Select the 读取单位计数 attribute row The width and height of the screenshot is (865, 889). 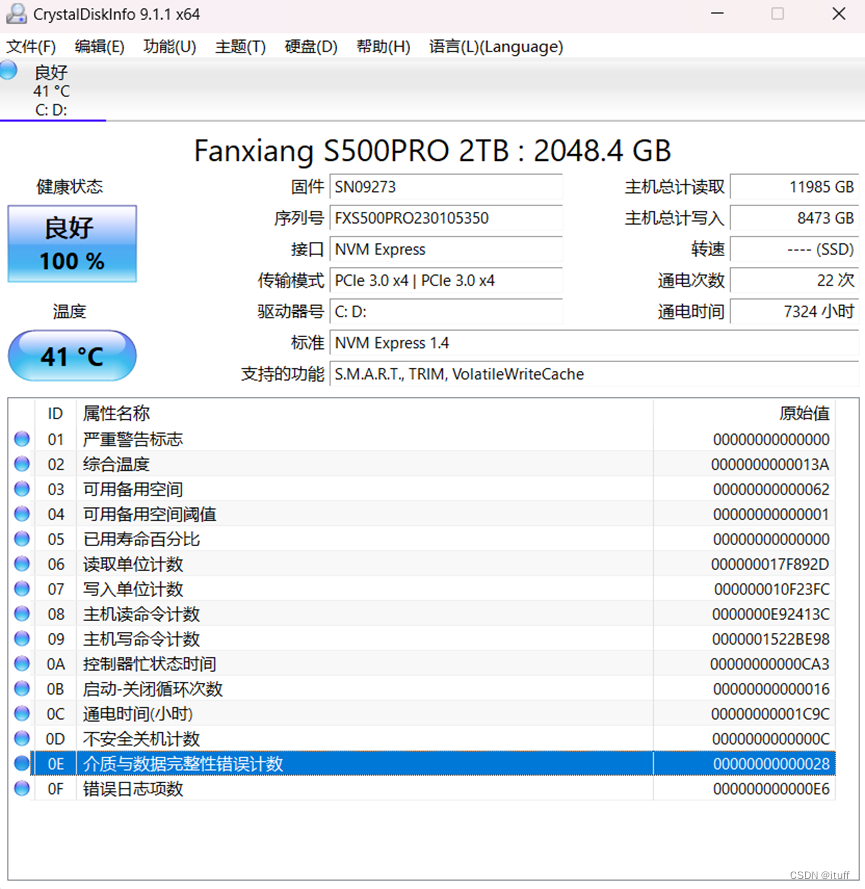click(x=422, y=564)
